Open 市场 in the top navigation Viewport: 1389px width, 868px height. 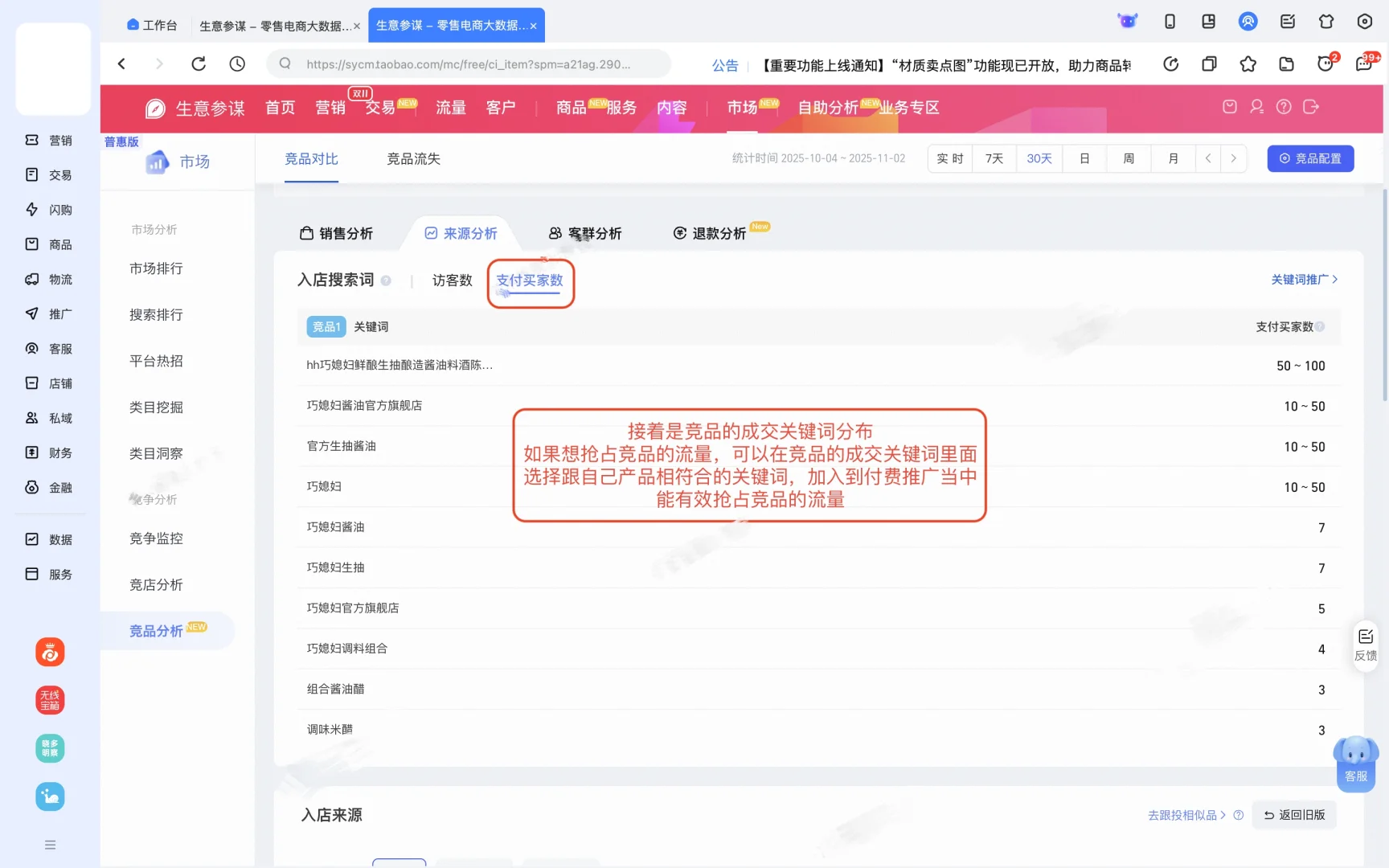(742, 108)
